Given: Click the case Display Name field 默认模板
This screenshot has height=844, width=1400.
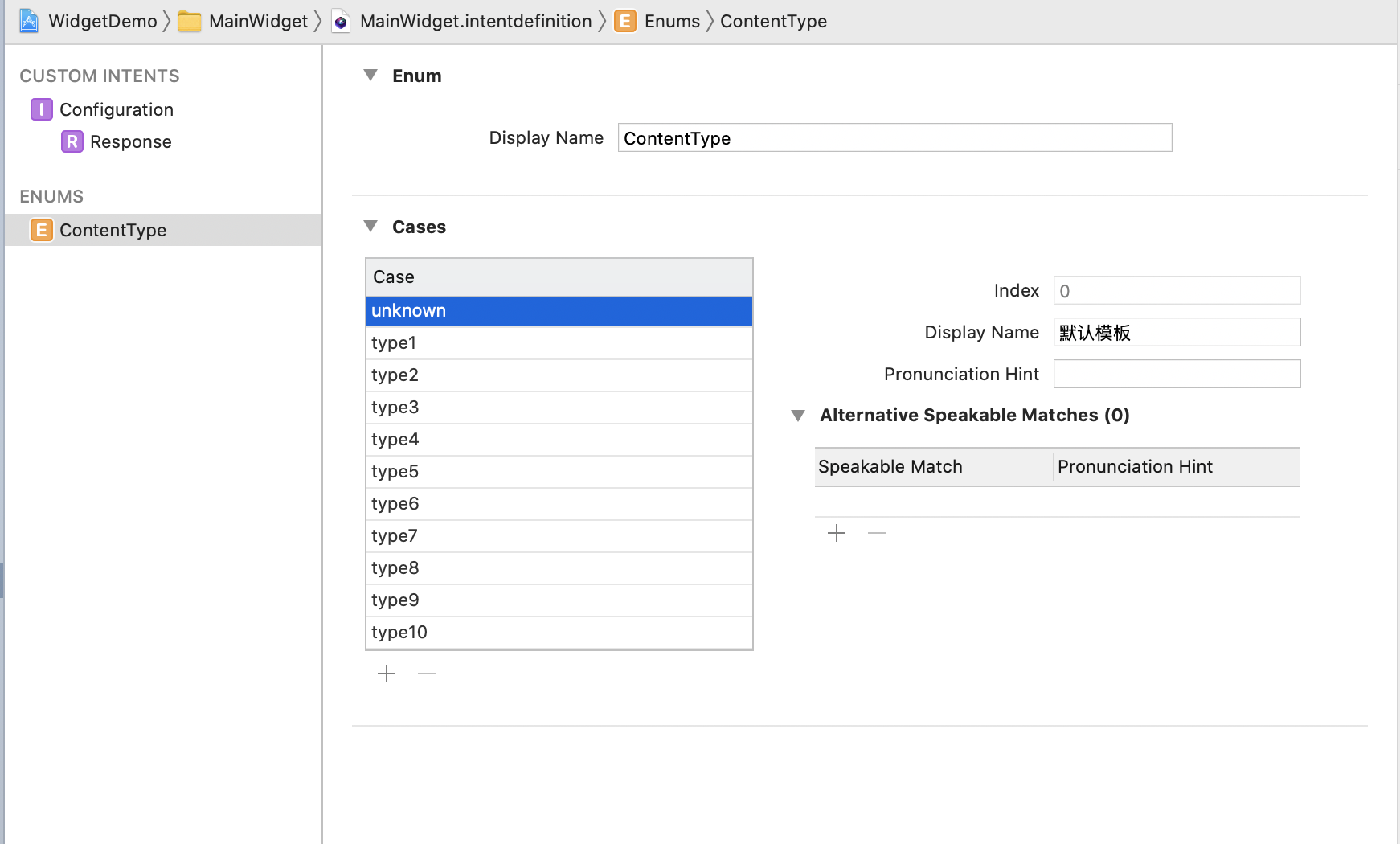Looking at the screenshot, I should point(1177,332).
